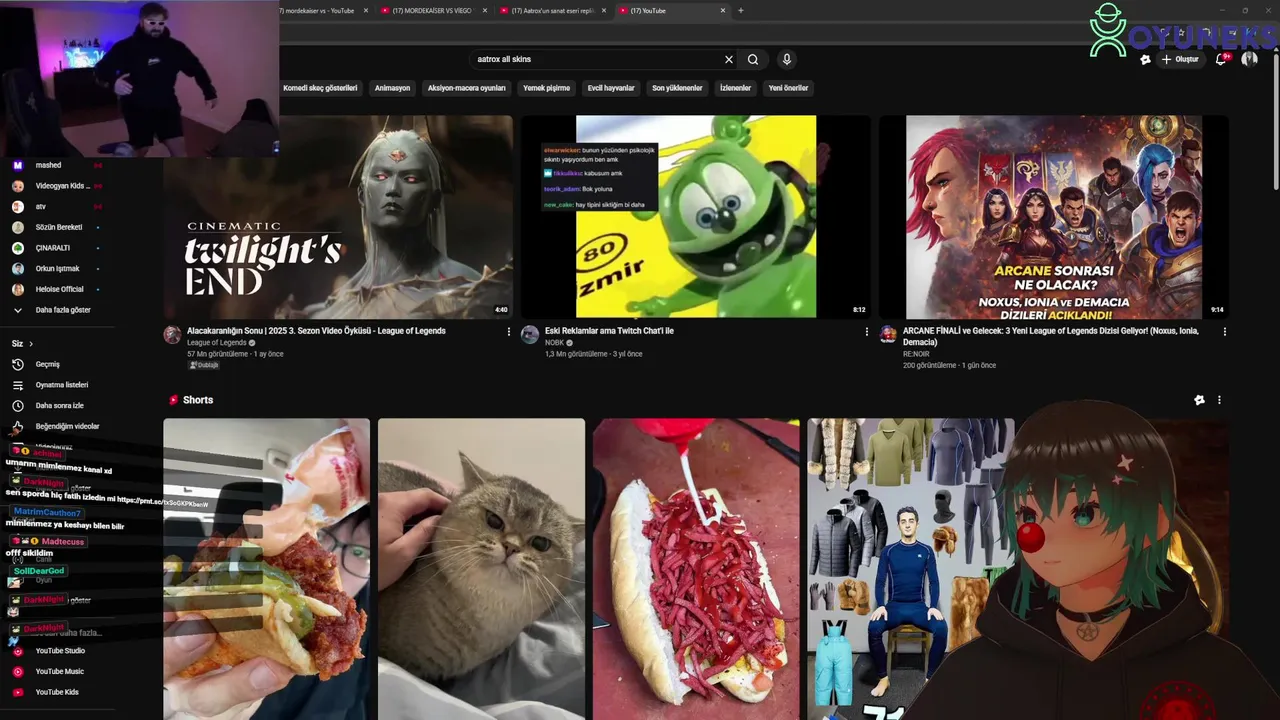Open Orkun Işıtmak channel

coord(60,269)
